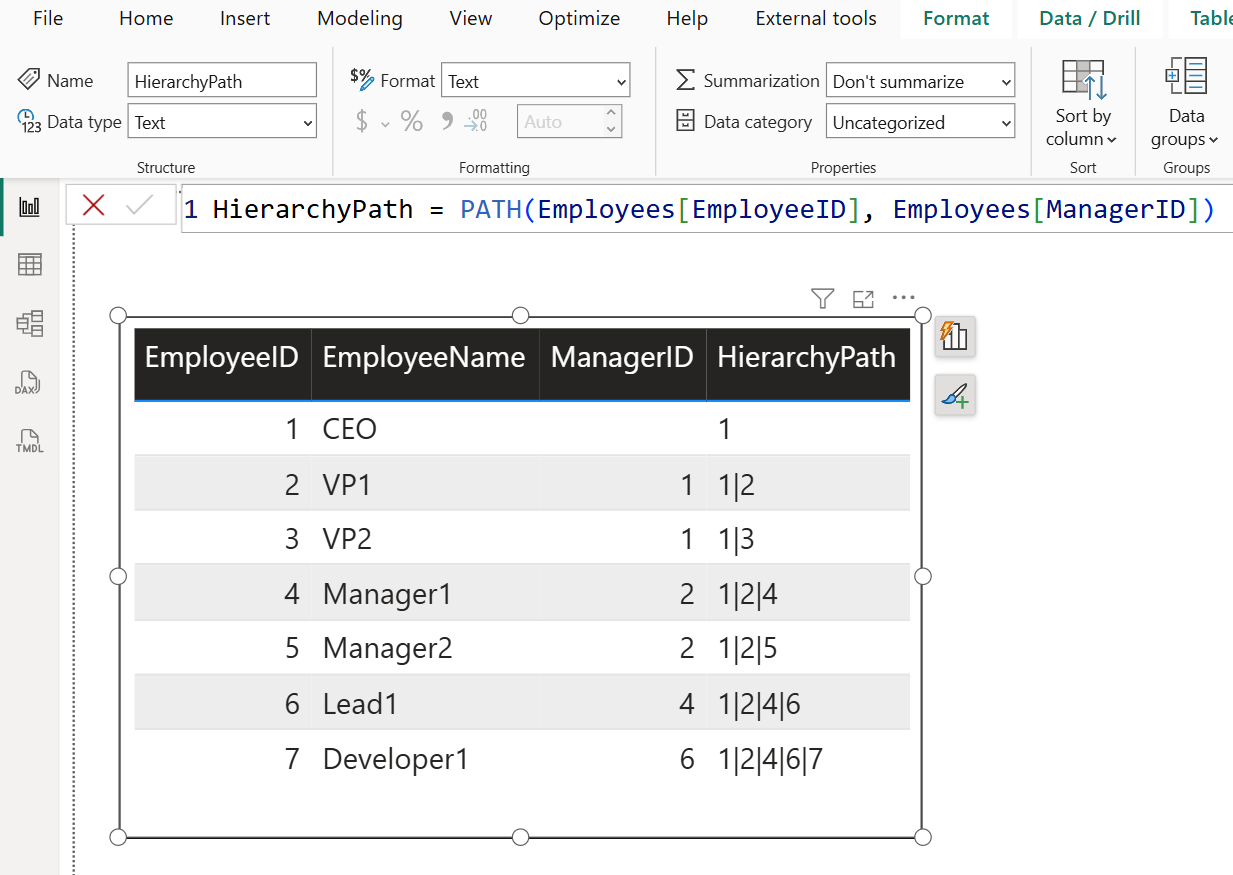
Task: Open filters on the table visual
Action: tap(821, 298)
